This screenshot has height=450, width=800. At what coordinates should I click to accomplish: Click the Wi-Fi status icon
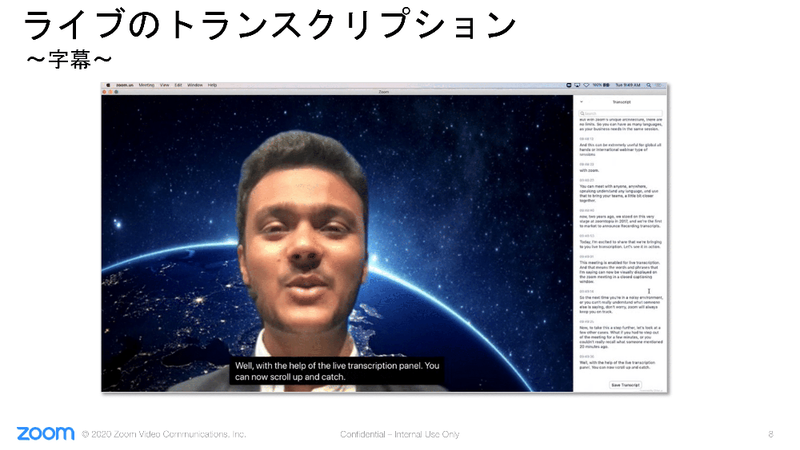click(x=586, y=85)
